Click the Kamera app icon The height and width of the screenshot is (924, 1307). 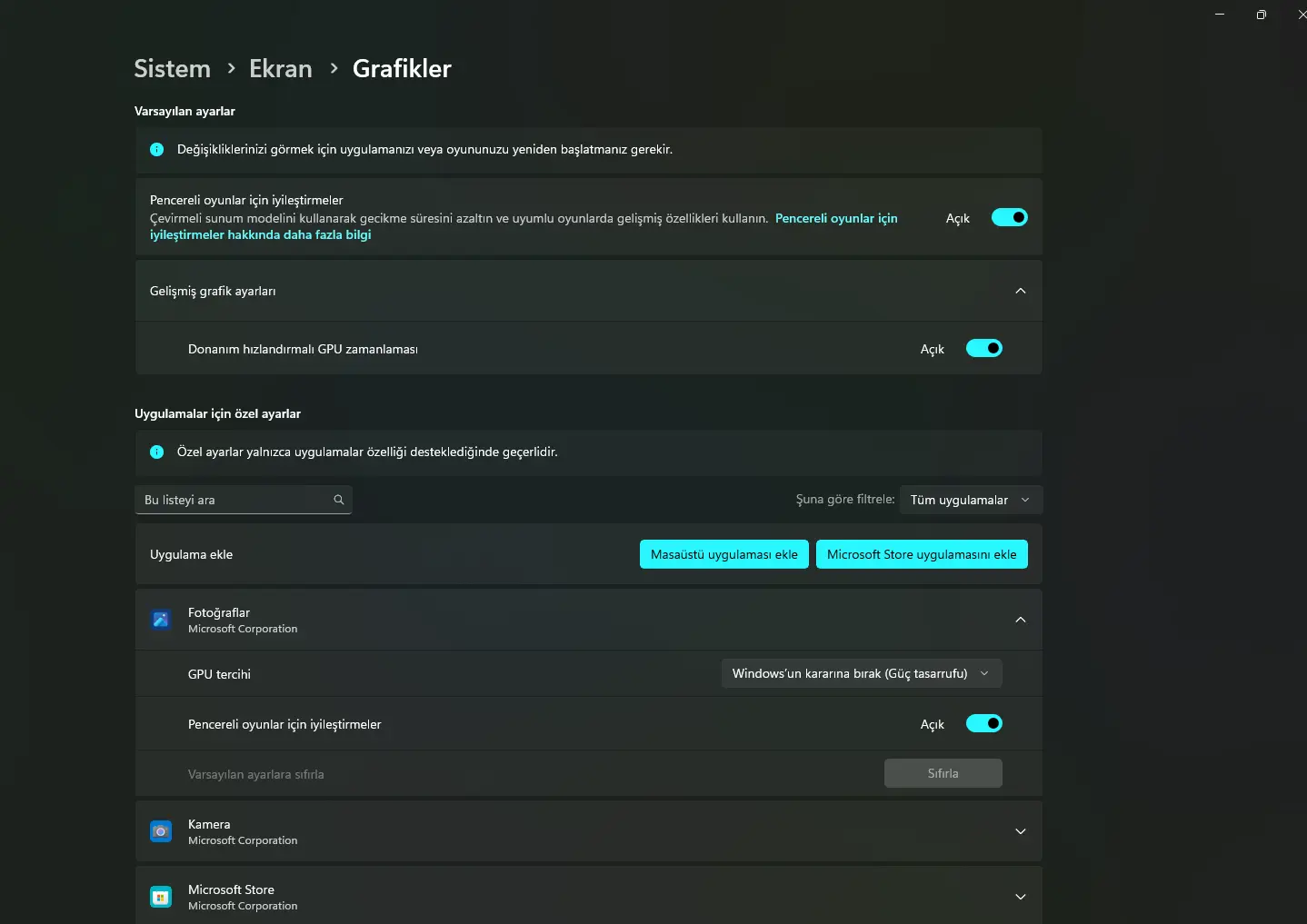[x=161, y=831]
